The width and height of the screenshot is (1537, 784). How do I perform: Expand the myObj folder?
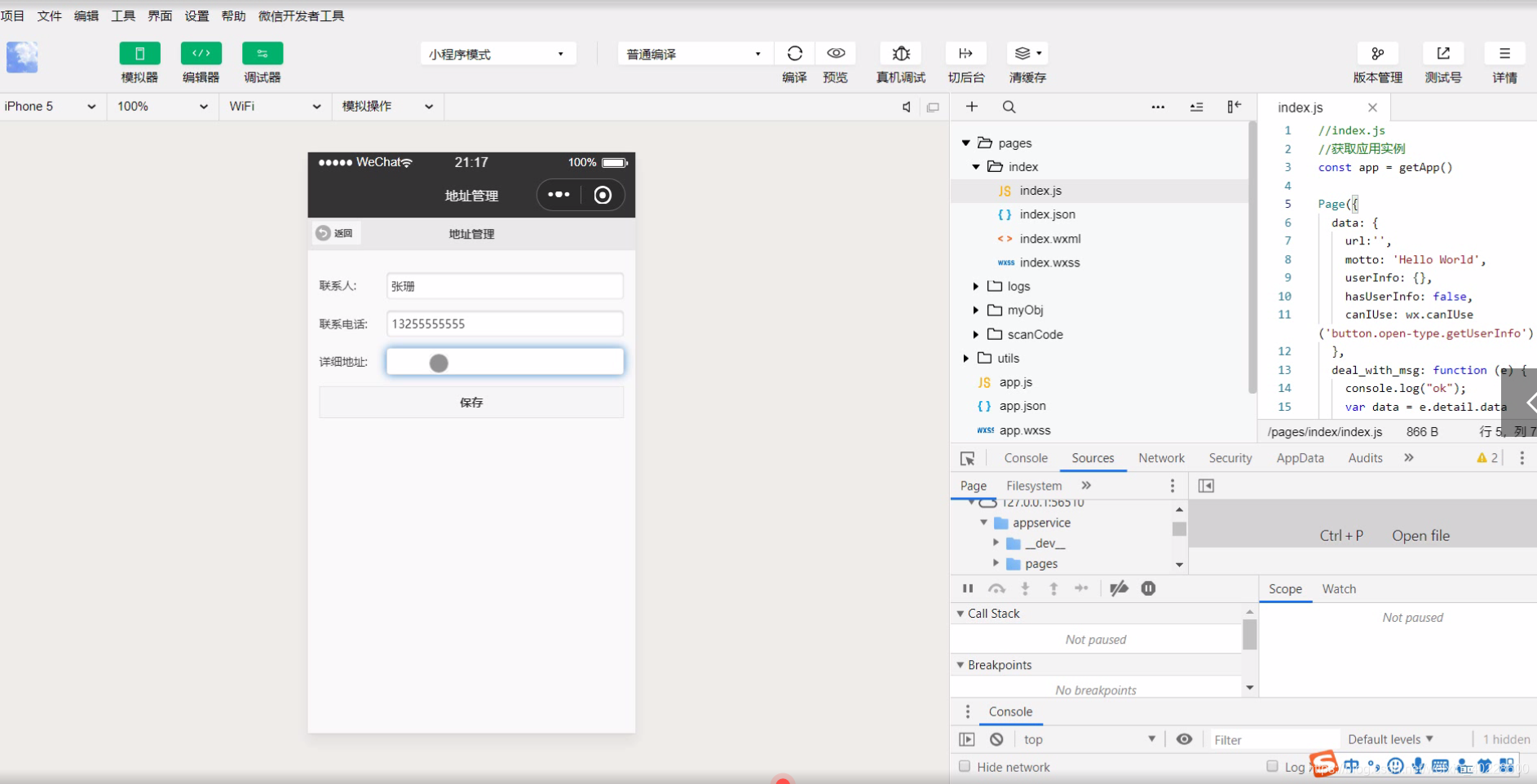pos(975,311)
